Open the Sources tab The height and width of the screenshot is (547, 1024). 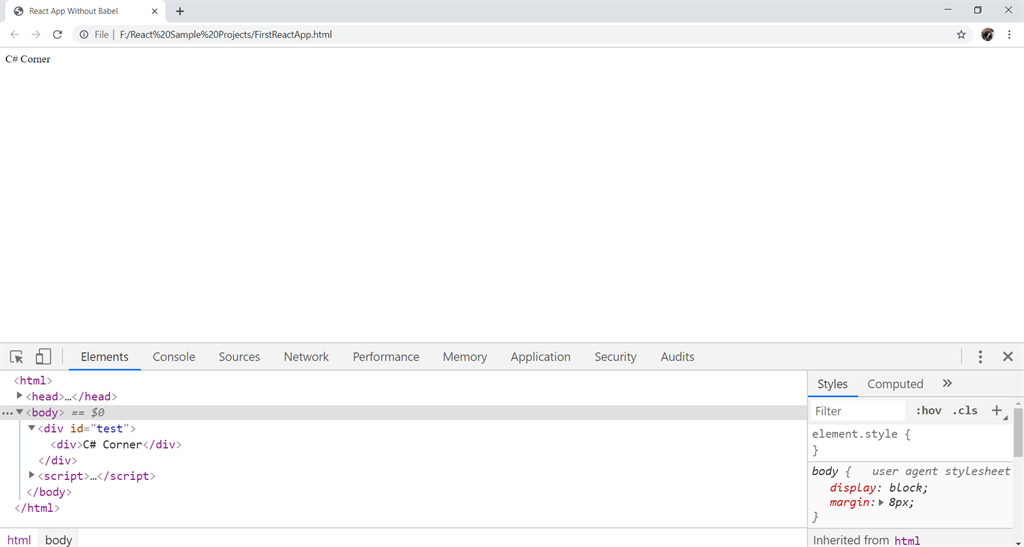coord(239,356)
